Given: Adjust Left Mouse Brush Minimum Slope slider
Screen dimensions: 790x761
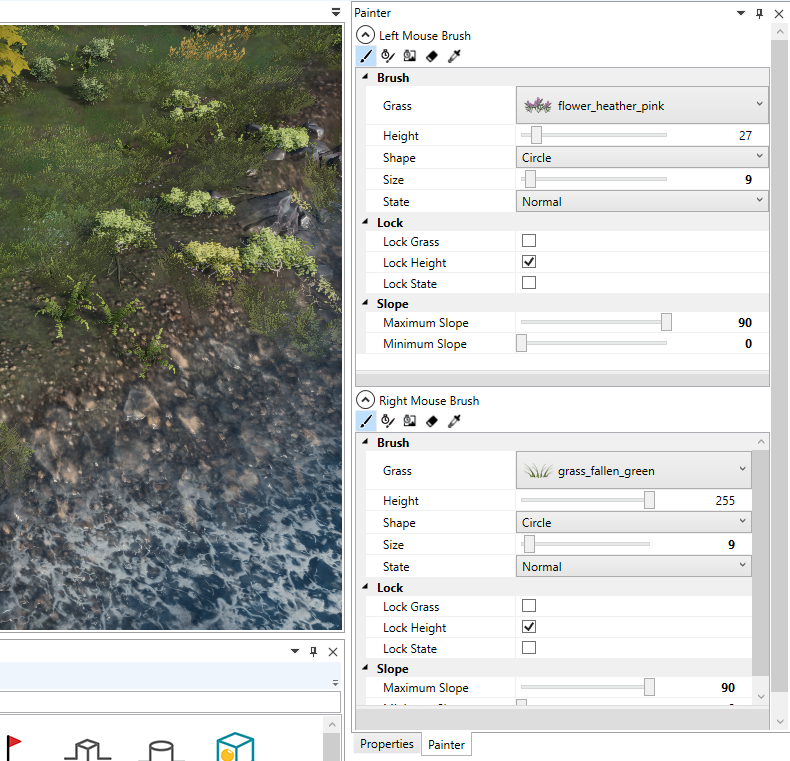Looking at the screenshot, I should [x=521, y=343].
